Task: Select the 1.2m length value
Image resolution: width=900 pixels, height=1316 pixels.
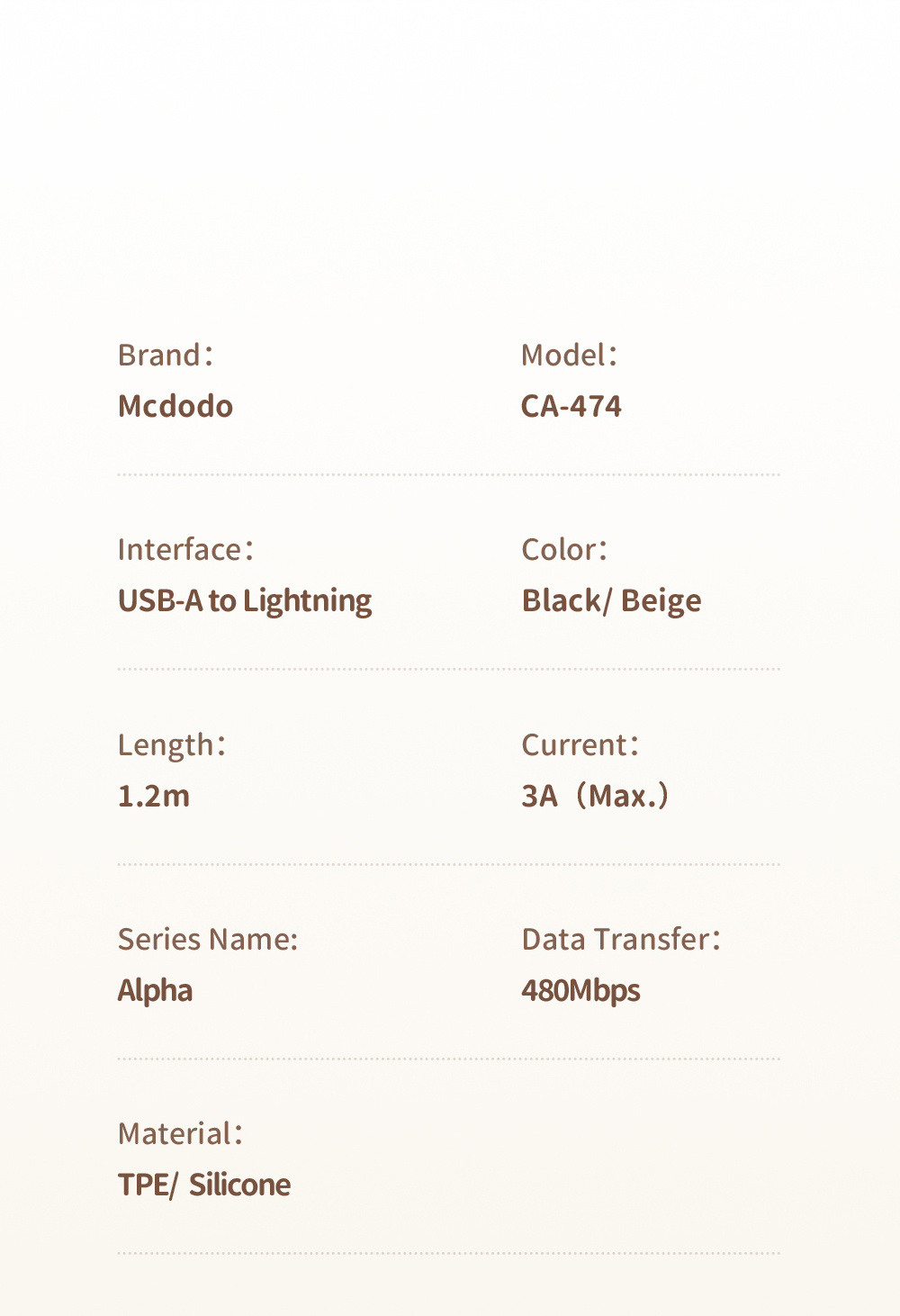Action: click(x=154, y=796)
